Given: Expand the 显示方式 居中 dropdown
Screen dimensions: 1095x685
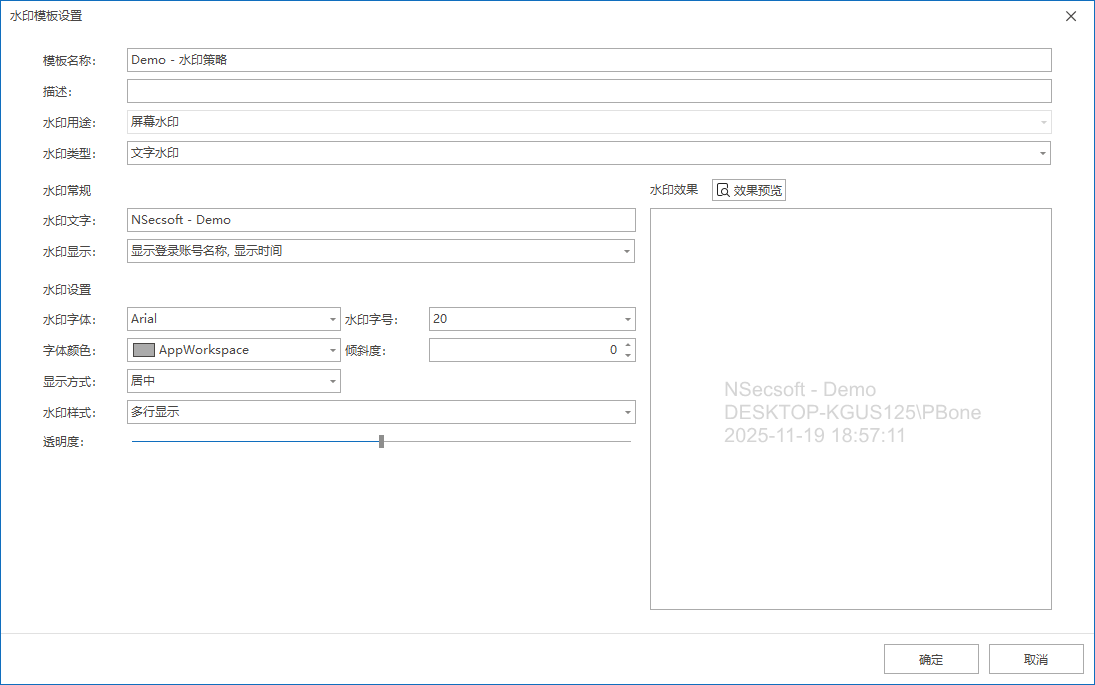Looking at the screenshot, I should [333, 382].
